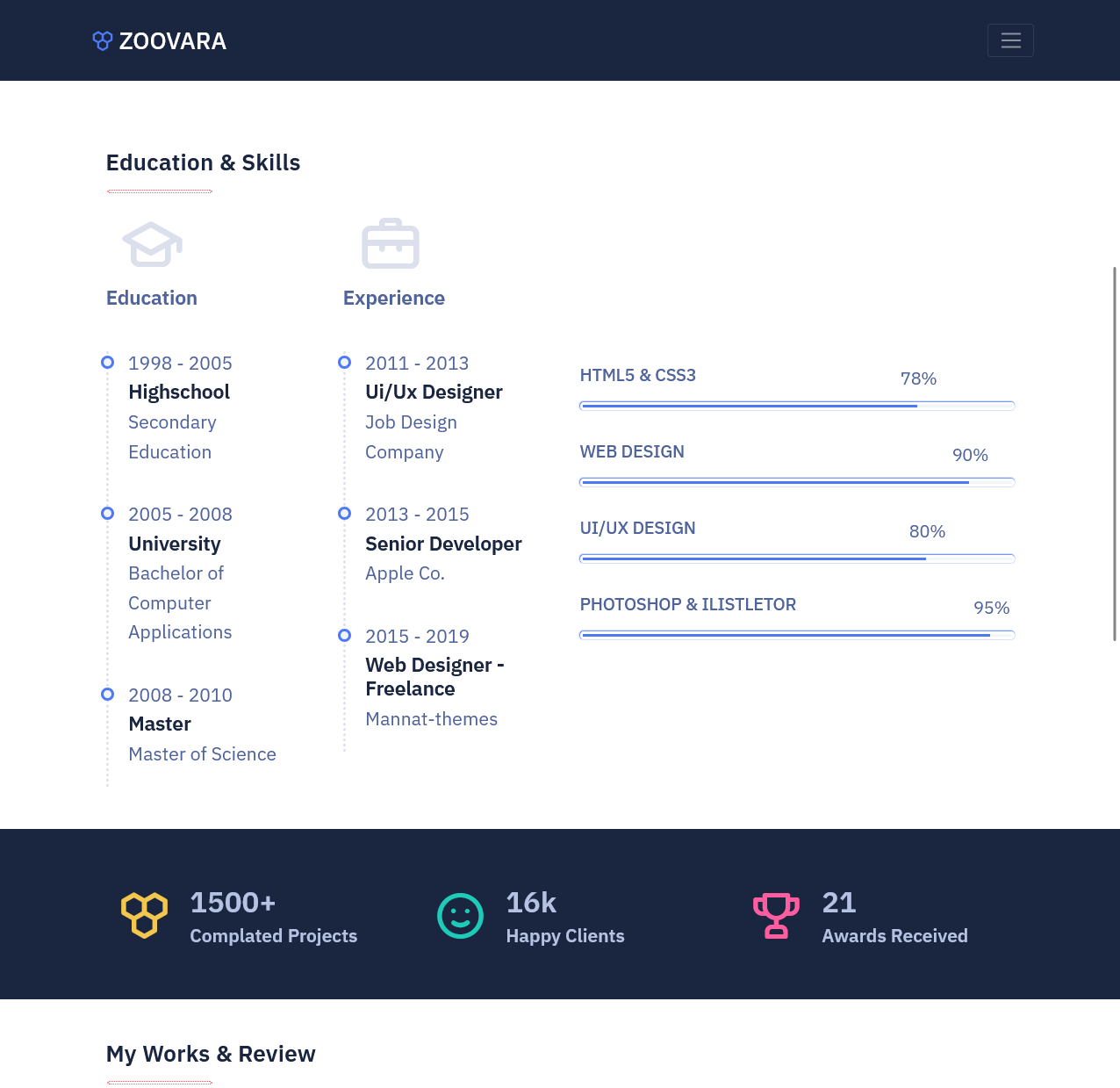Select the briefcase Experience icon
1120x1088 pixels.
391,244
